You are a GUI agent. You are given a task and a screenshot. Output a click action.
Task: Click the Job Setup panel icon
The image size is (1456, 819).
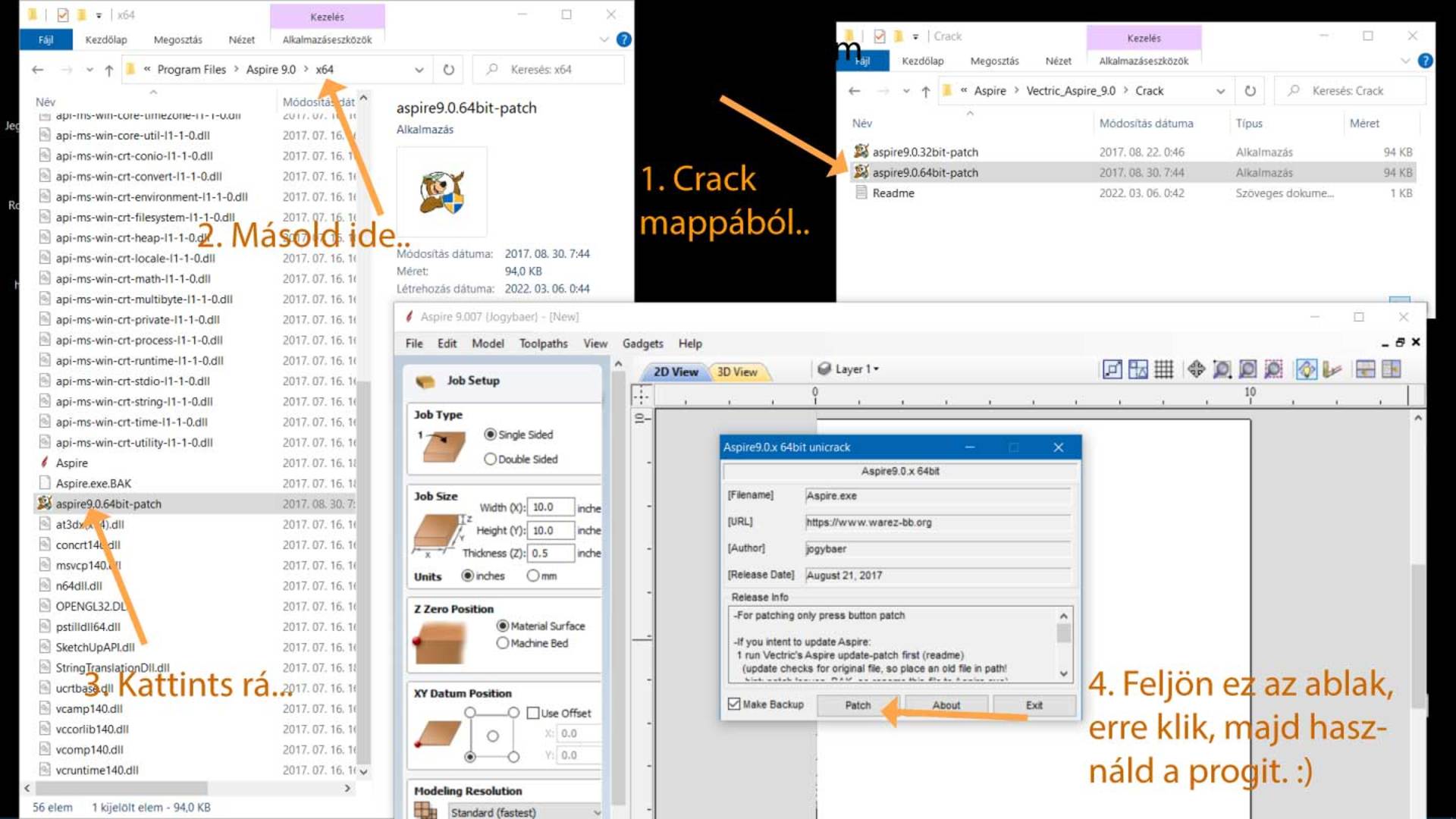click(425, 381)
